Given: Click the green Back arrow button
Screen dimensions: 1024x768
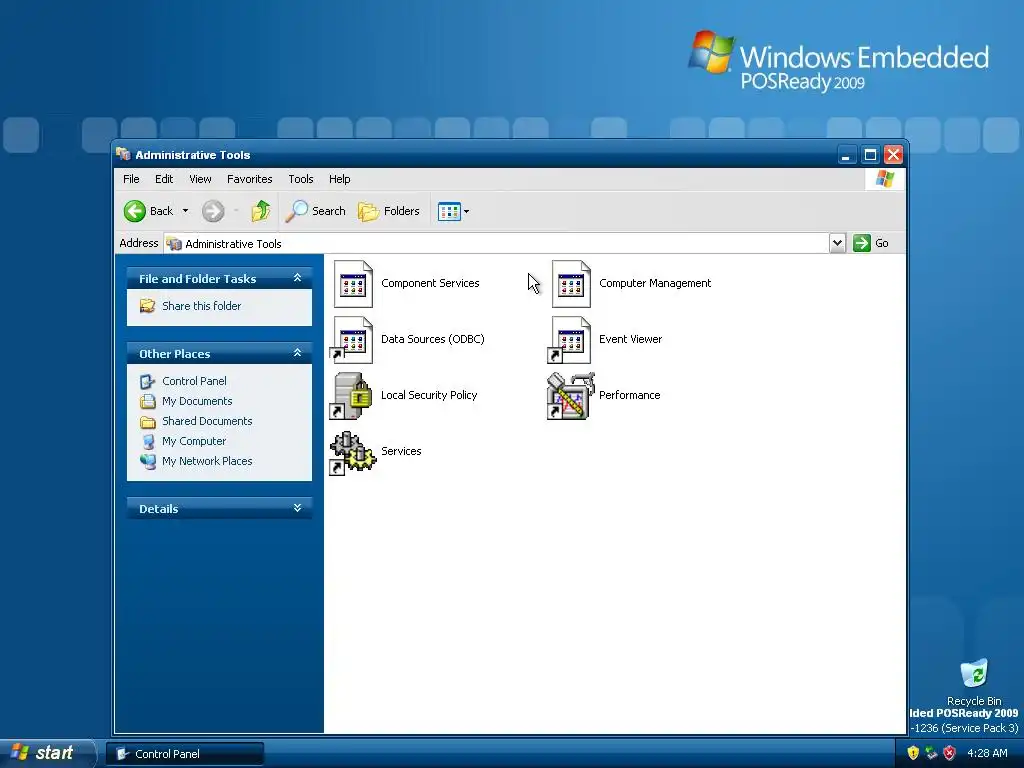Looking at the screenshot, I should click(135, 211).
